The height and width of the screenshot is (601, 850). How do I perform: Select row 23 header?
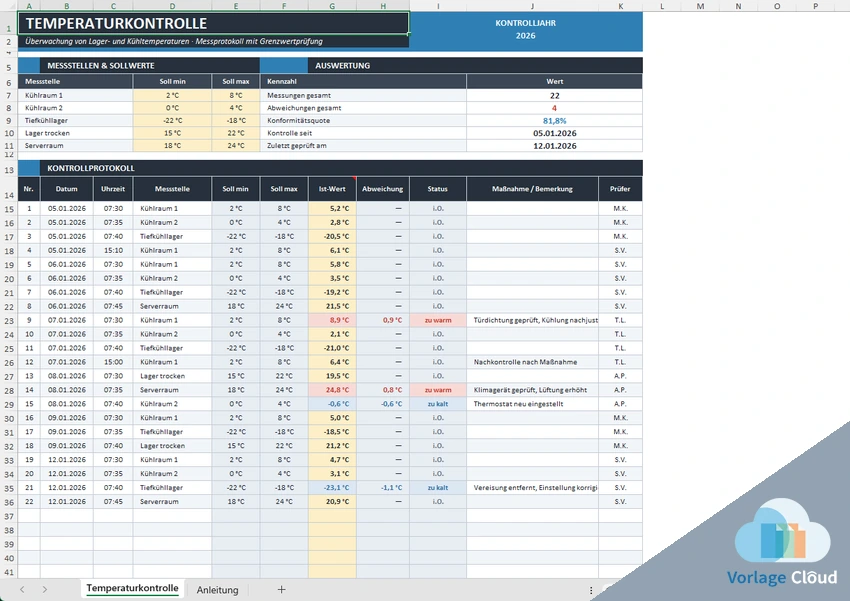click(x=9, y=320)
